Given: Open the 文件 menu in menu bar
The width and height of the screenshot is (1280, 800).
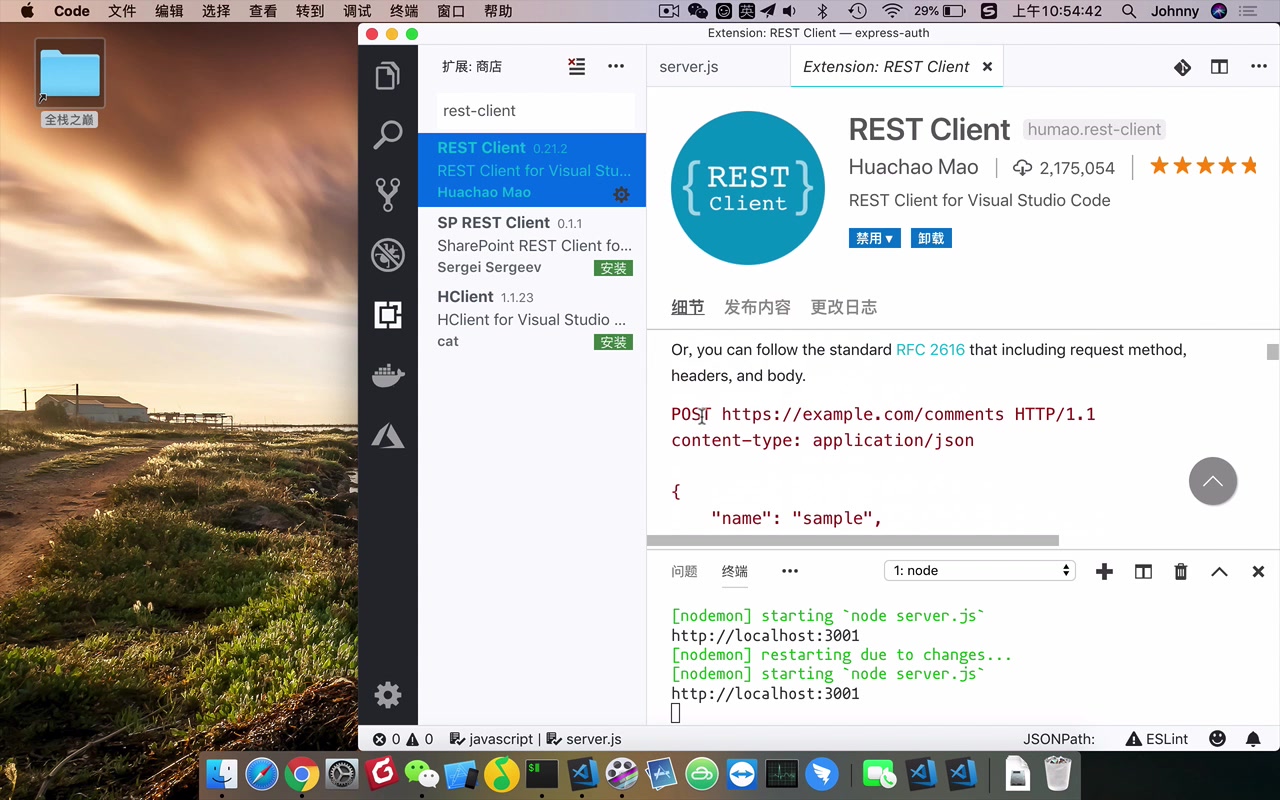Looking at the screenshot, I should 122,11.
